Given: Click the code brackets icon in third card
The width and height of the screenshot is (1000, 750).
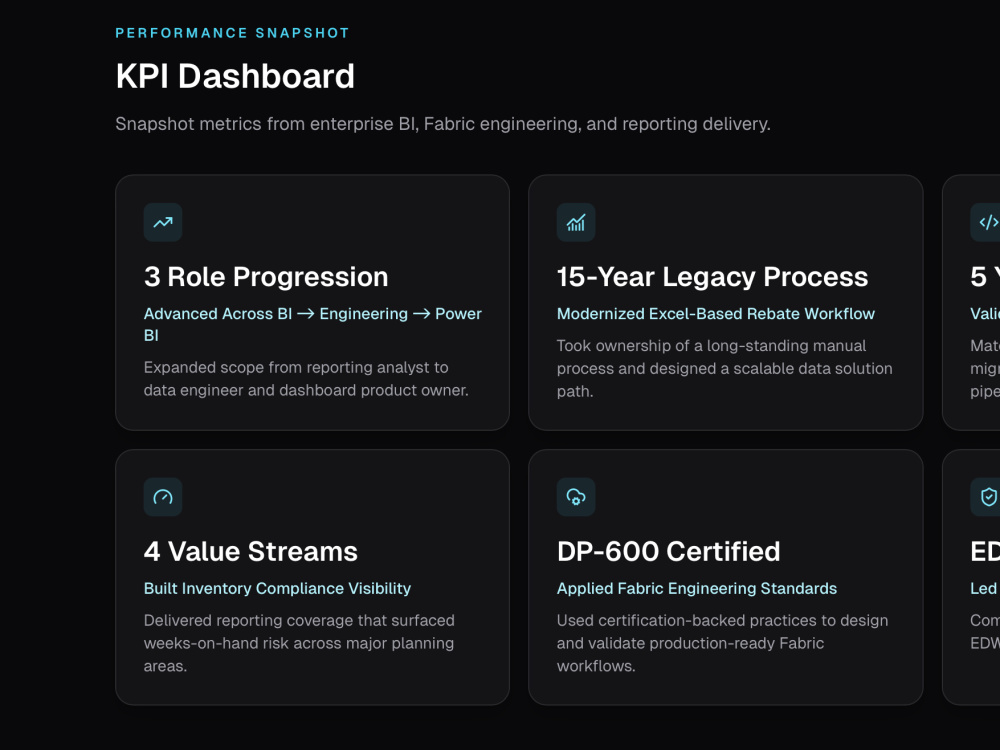Looking at the screenshot, I should click(987, 223).
